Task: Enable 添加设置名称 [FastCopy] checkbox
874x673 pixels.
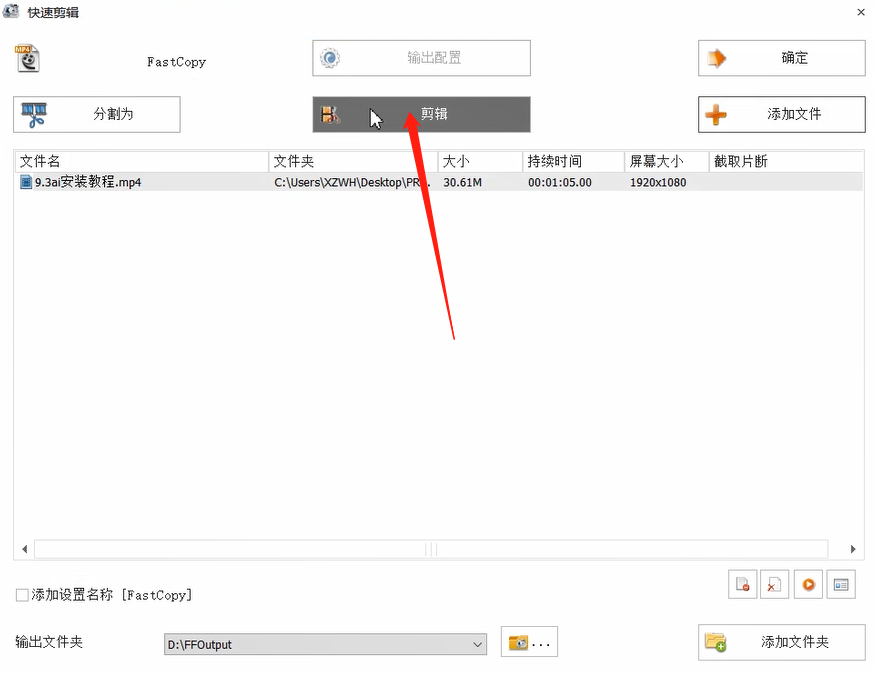Action: (x=22, y=595)
